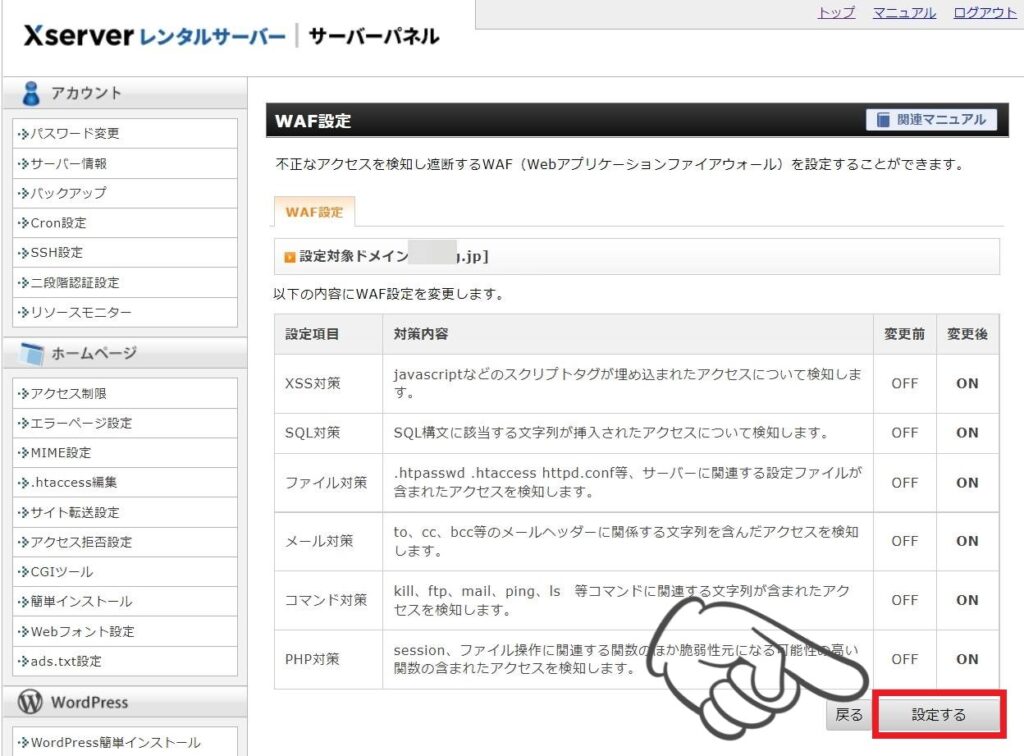
Task: Open the トップ link in header
Action: pyautogui.click(x=836, y=13)
